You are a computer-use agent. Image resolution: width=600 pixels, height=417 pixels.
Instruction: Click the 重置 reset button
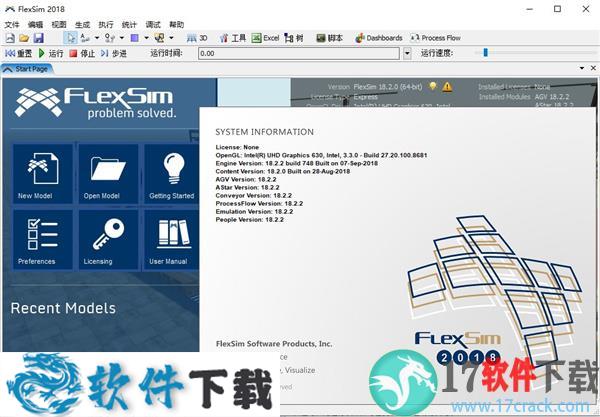[x=18, y=54]
